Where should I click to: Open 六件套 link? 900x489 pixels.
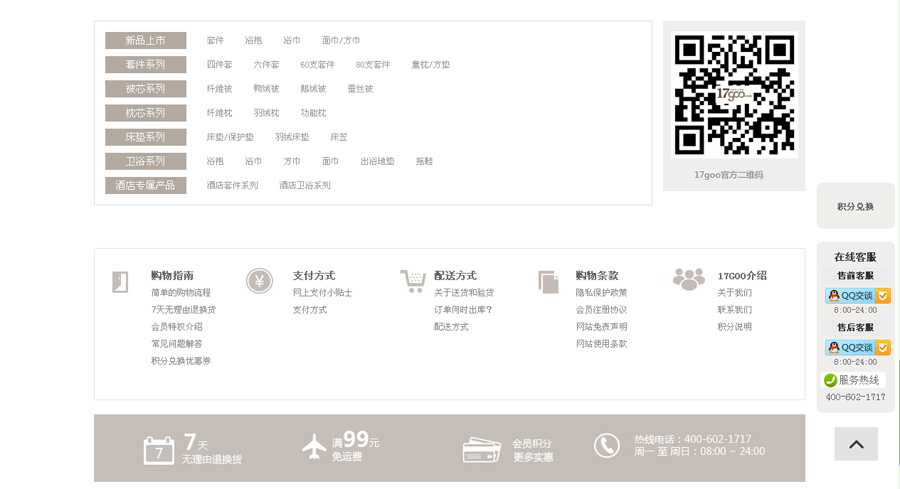tap(266, 64)
